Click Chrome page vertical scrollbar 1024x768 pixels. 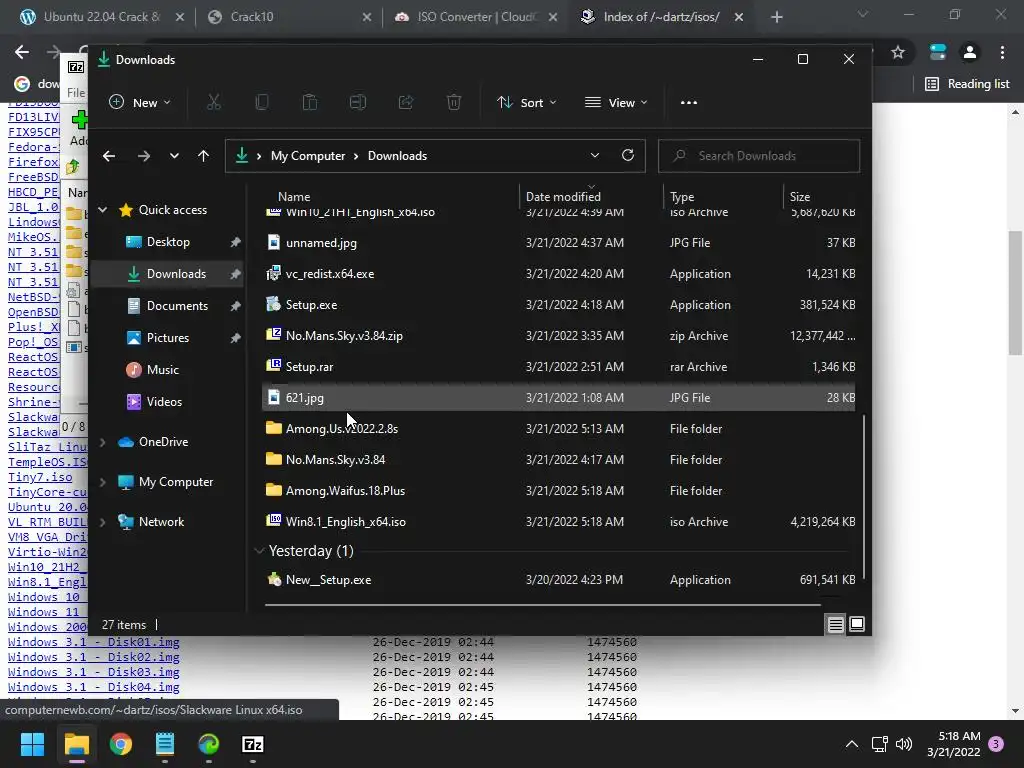click(x=1015, y=293)
